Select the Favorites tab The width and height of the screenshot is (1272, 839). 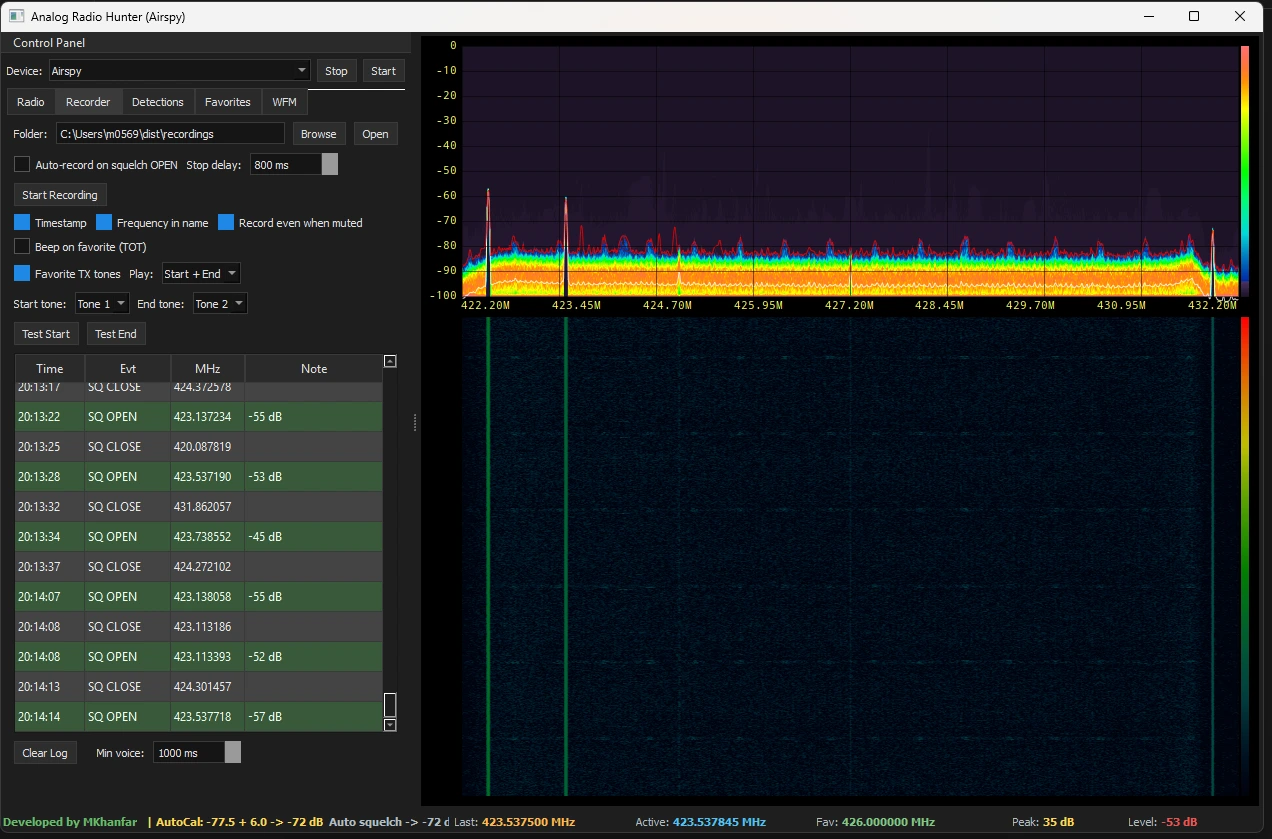coord(227,101)
